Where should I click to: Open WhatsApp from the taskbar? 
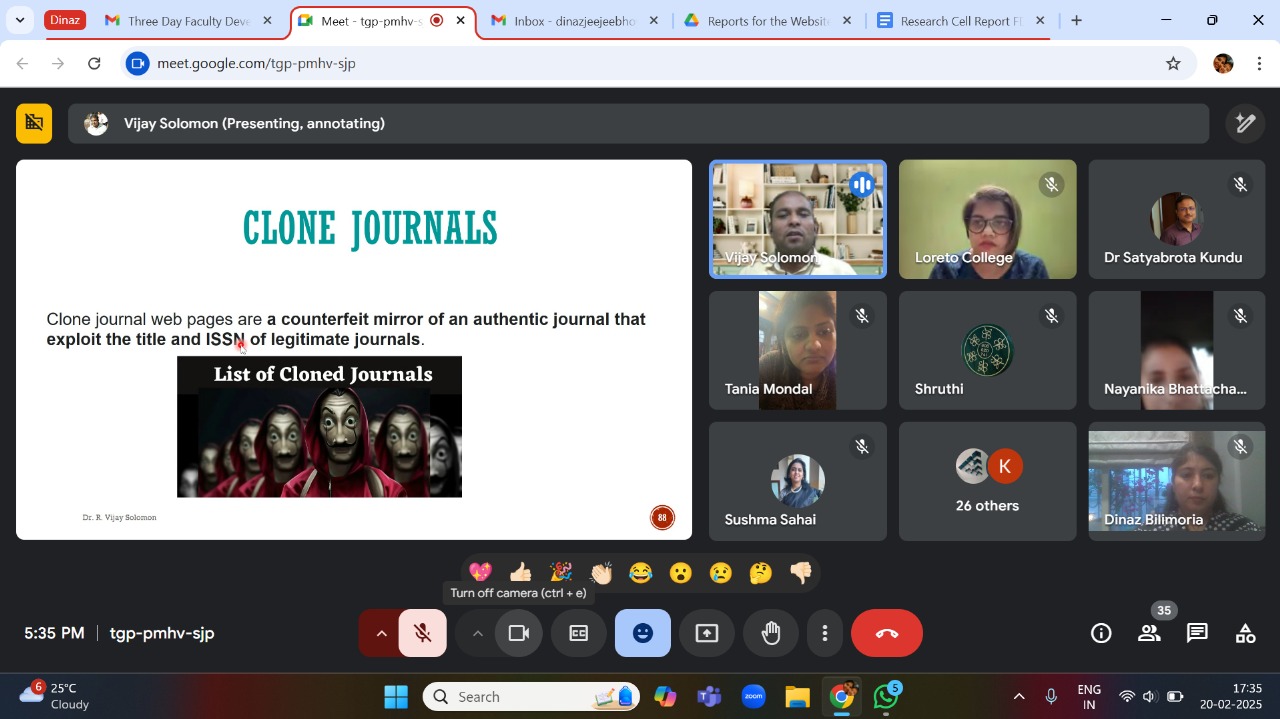pos(886,697)
